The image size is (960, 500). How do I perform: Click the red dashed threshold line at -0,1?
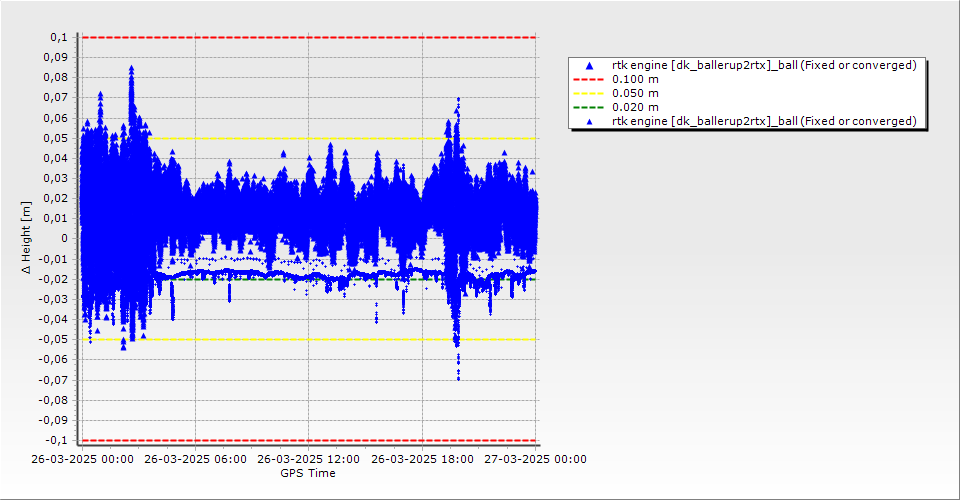point(309,441)
